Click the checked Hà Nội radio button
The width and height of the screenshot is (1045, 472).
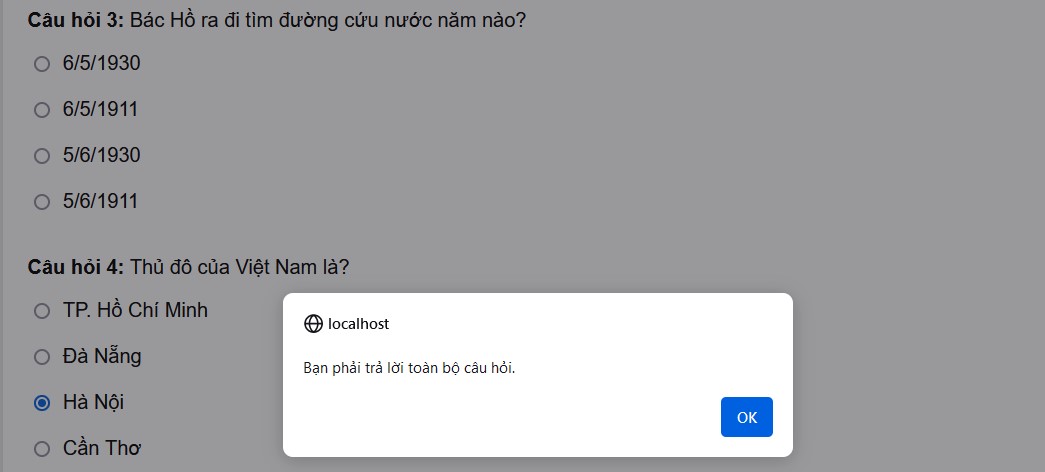pos(42,403)
